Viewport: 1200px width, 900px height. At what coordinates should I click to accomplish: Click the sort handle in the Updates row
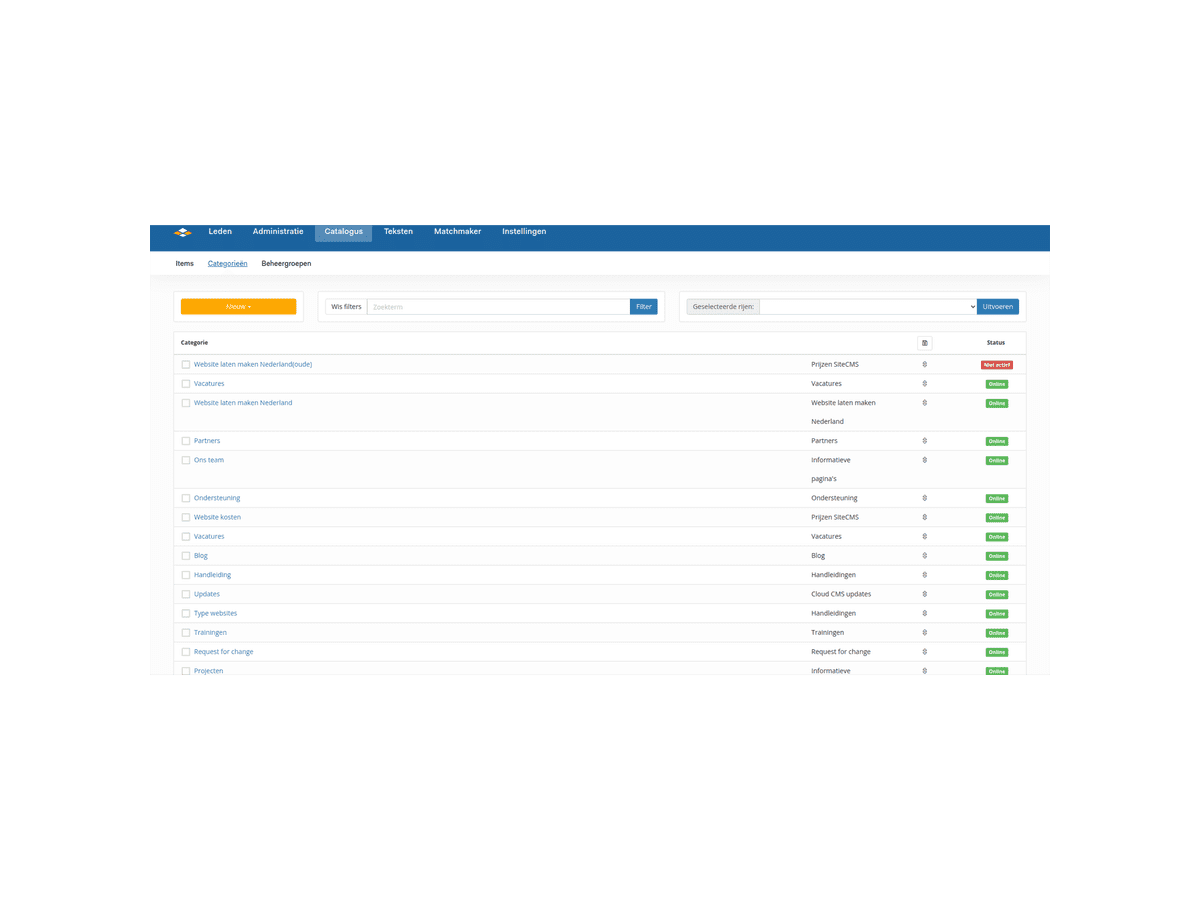point(924,594)
